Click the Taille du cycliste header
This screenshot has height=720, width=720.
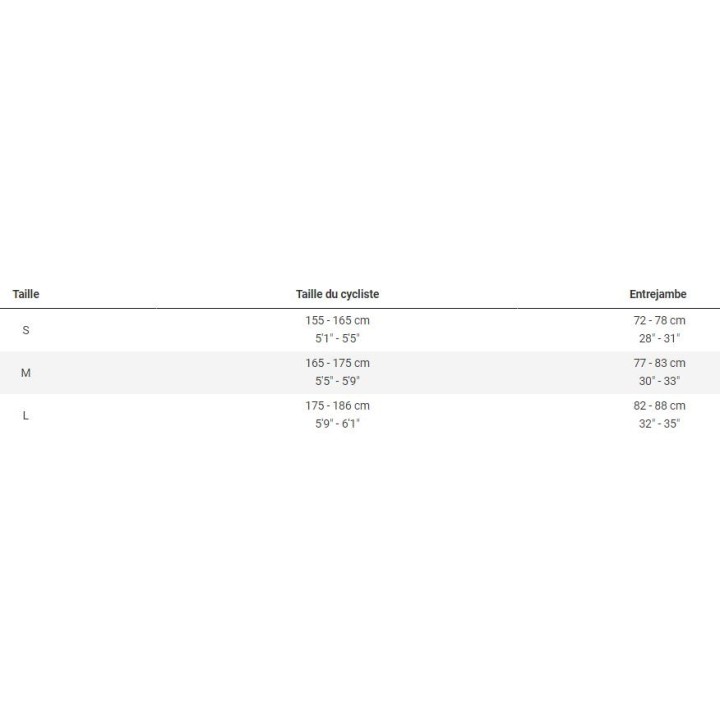point(337,294)
